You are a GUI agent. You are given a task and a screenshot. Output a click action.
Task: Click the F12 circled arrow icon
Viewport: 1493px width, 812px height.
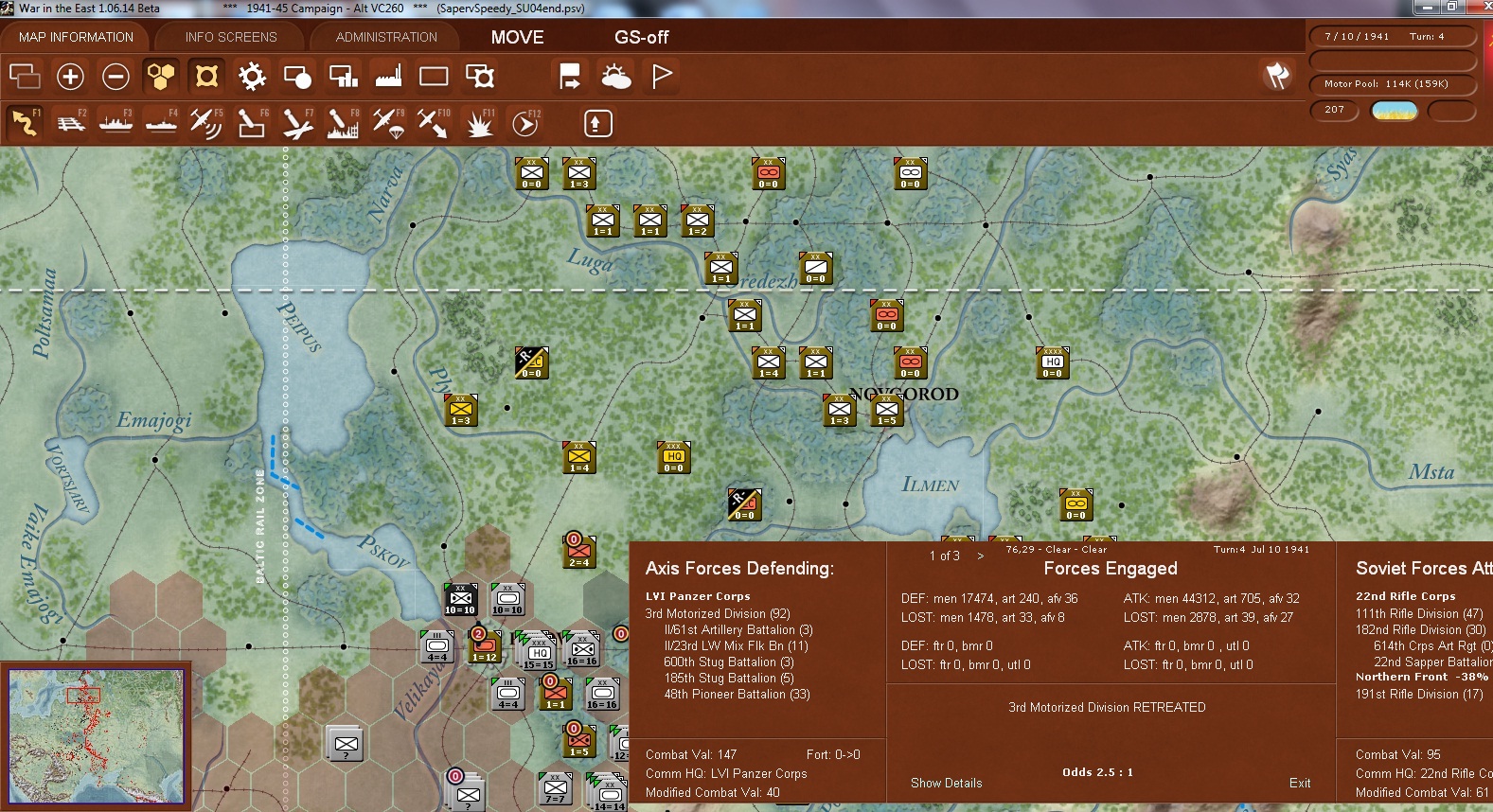point(524,123)
